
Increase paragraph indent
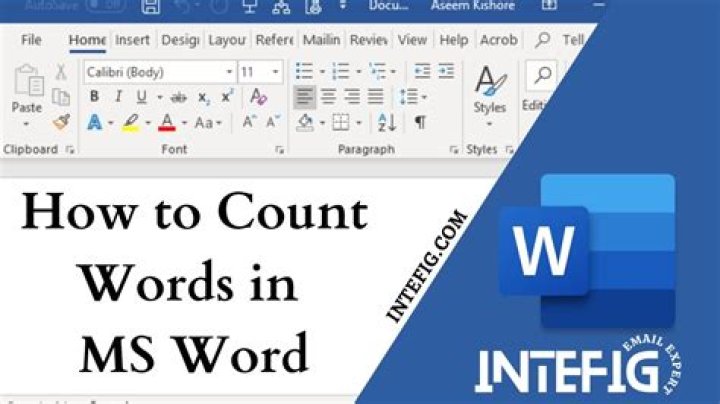pos(446,71)
